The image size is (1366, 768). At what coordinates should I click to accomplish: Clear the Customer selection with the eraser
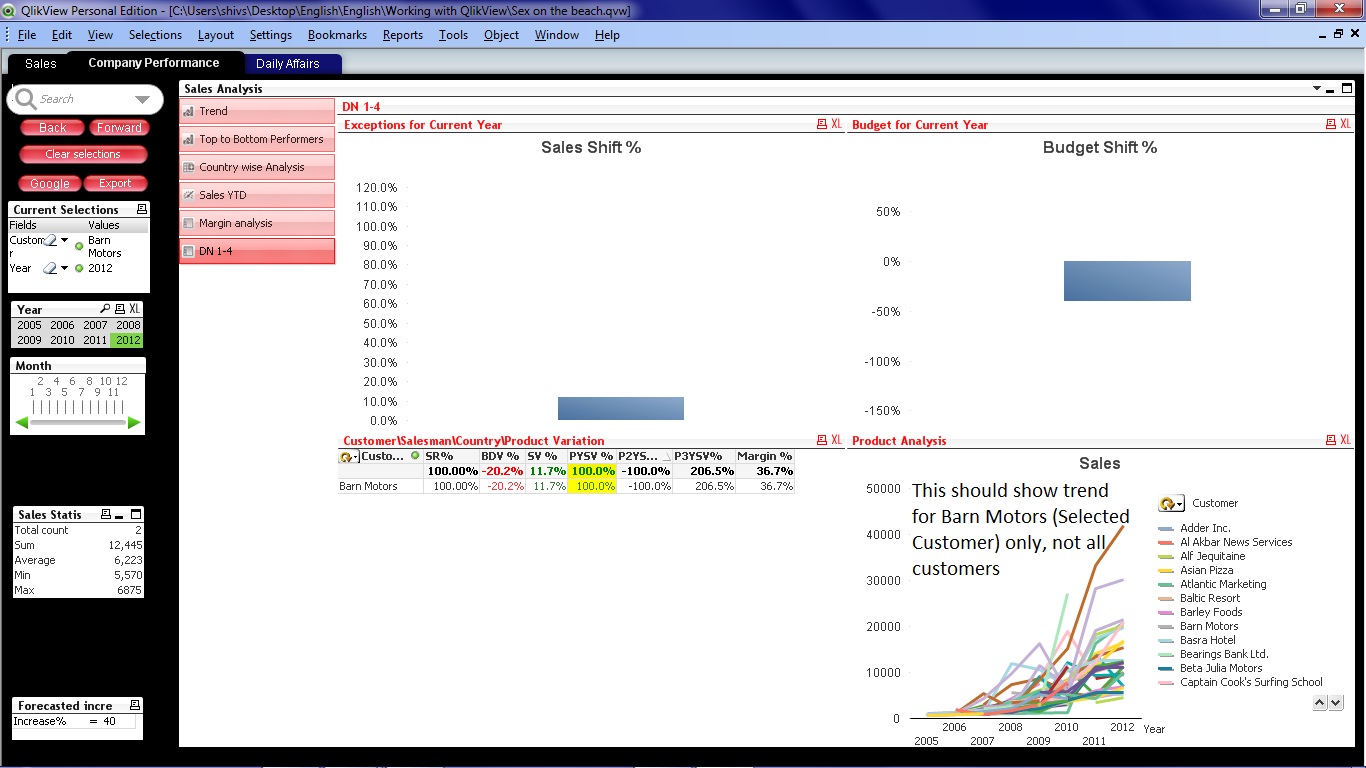coord(50,240)
